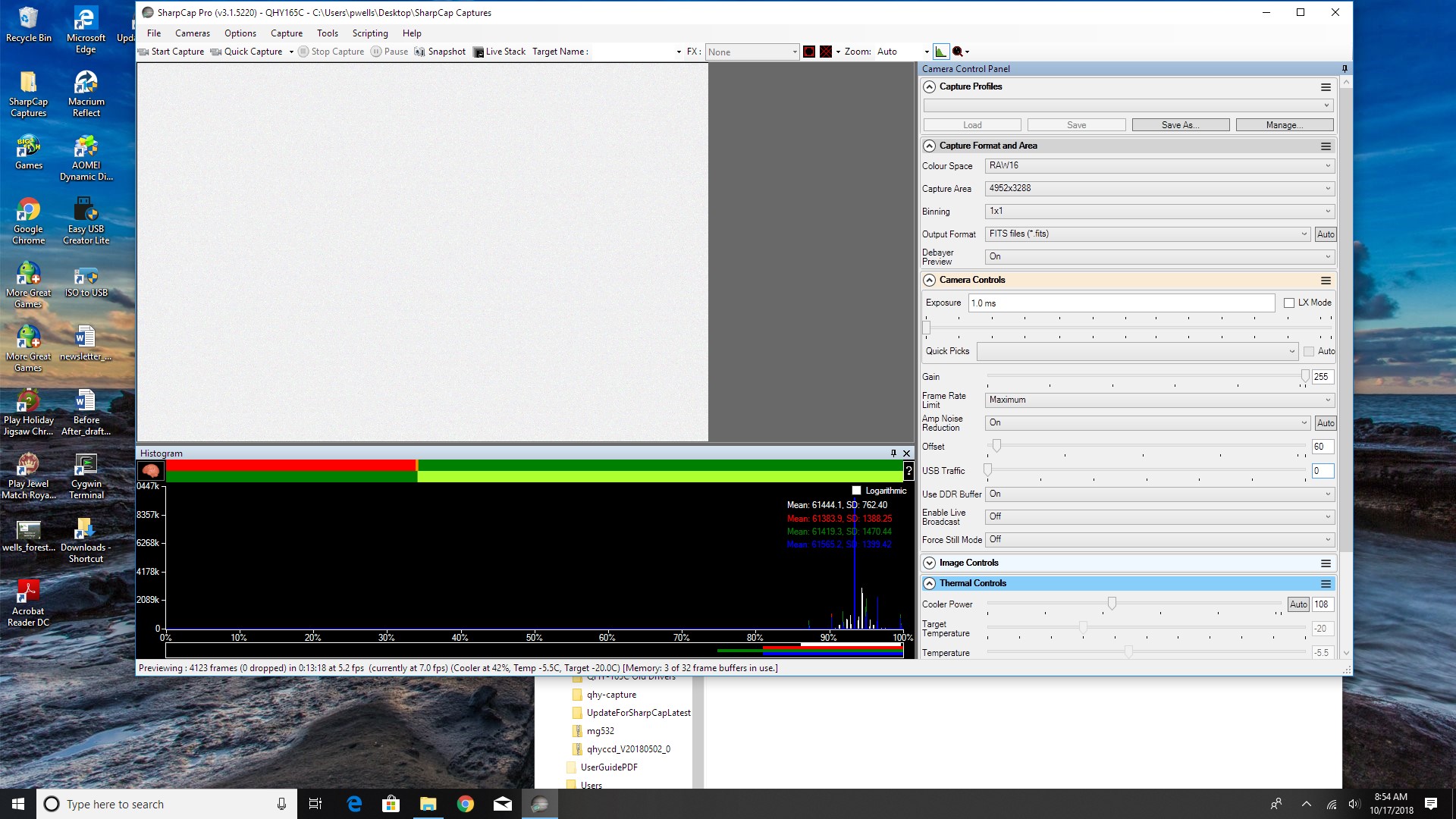Take a Snapshot from the toolbar
The width and height of the screenshot is (1456, 819).
(440, 52)
